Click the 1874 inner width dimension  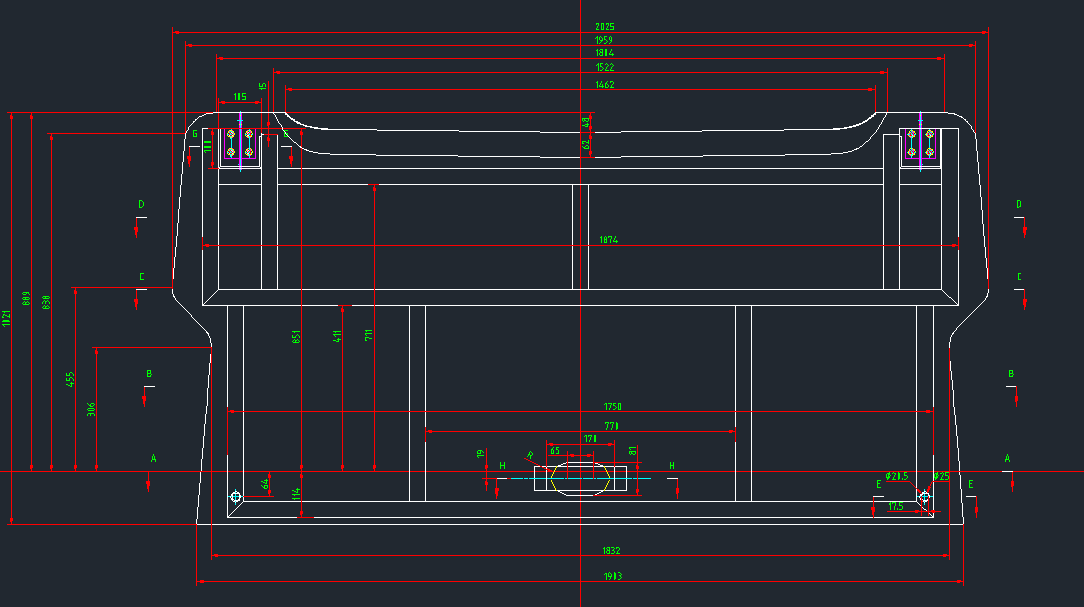click(x=608, y=240)
